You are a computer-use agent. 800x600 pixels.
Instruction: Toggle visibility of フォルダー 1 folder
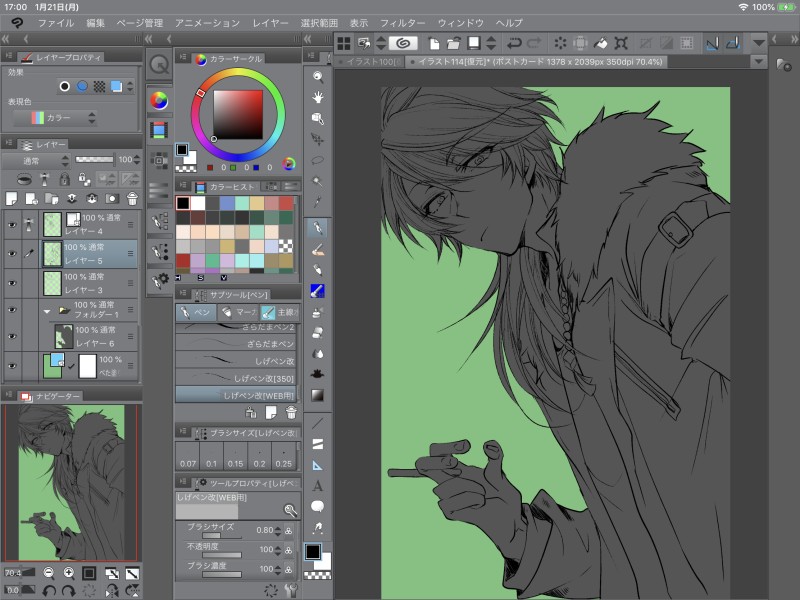[x=12, y=312]
